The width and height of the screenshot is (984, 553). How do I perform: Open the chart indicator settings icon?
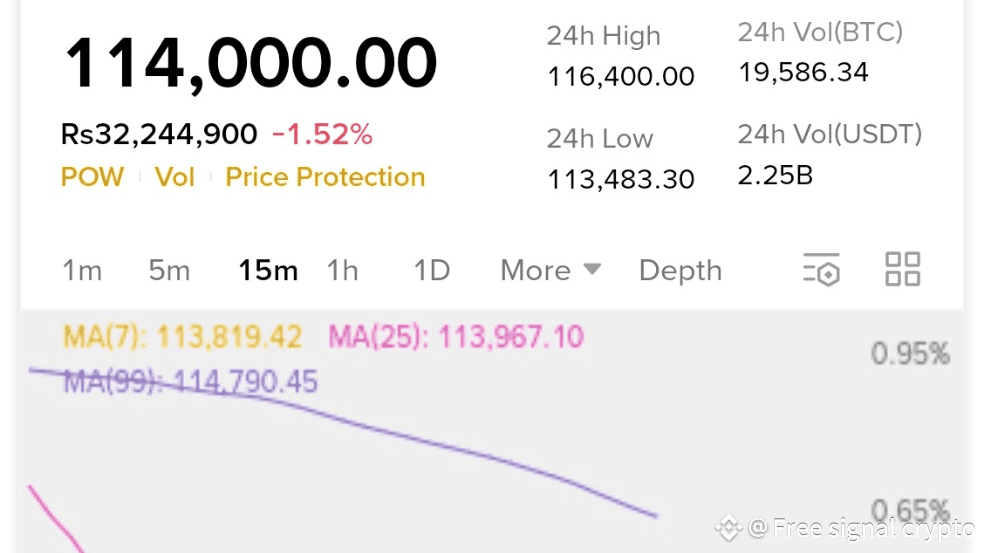tap(821, 270)
